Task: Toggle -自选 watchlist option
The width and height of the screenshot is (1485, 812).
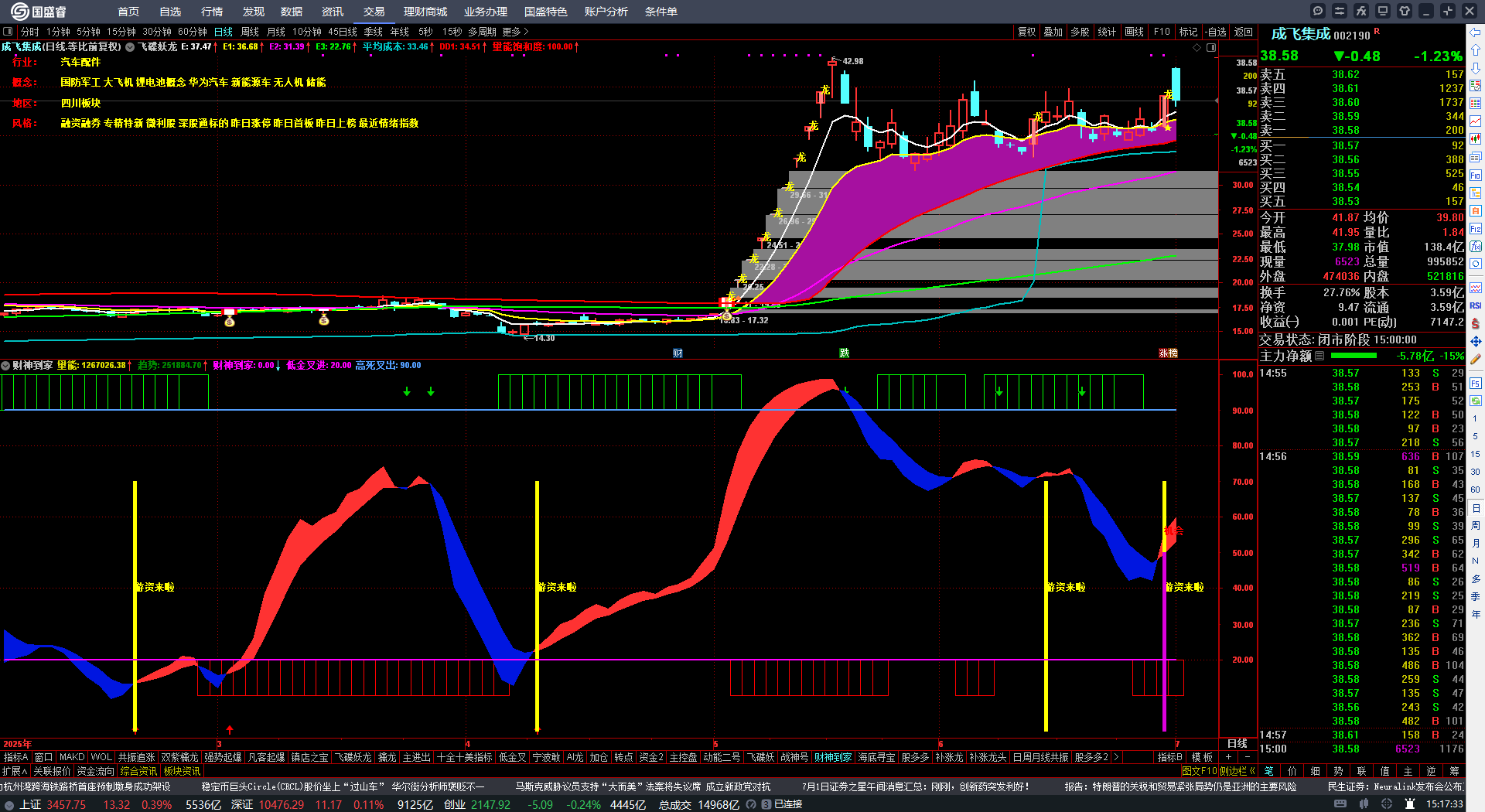Action: [1216, 32]
